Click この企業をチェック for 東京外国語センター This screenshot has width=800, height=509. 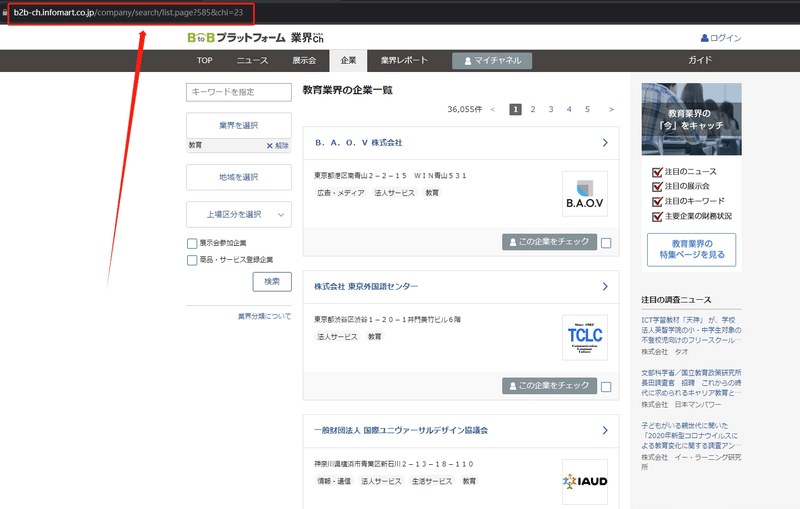coord(549,386)
